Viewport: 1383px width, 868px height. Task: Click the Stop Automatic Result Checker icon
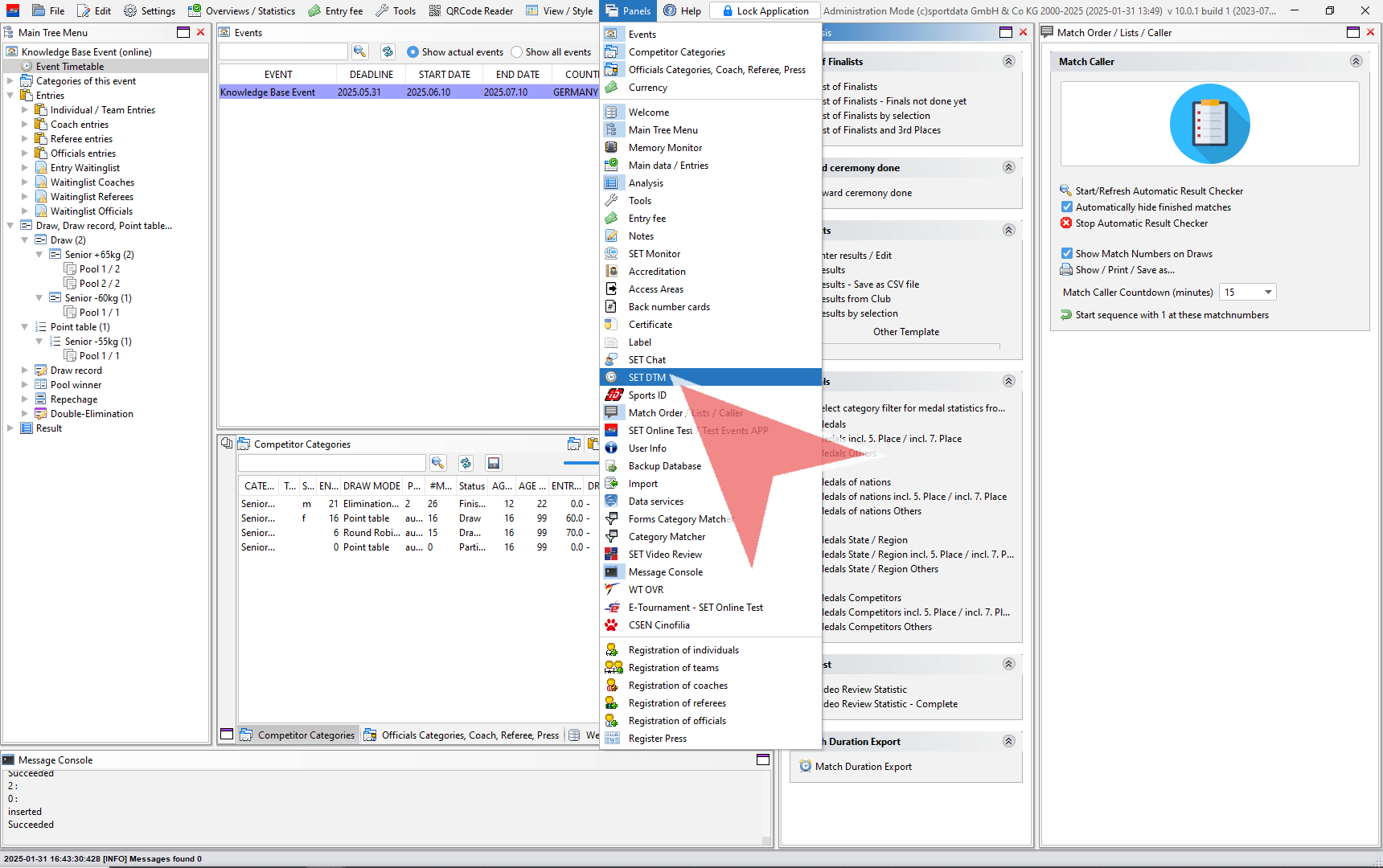click(1066, 223)
